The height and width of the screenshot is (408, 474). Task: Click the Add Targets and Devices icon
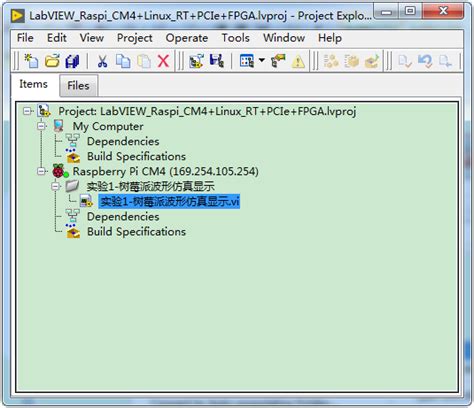point(196,61)
